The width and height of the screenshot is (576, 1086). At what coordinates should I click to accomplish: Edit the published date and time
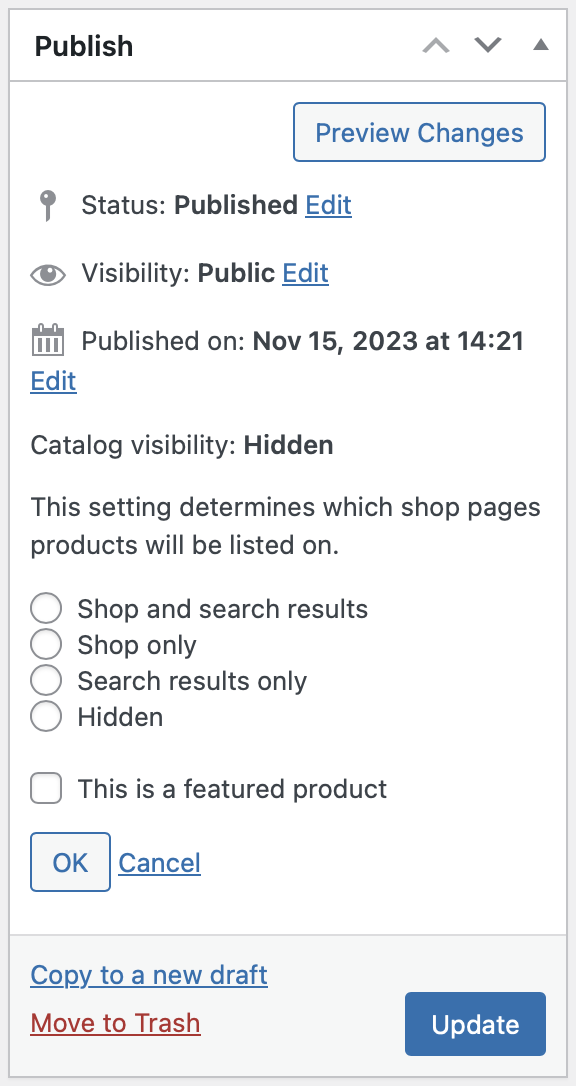click(x=53, y=381)
